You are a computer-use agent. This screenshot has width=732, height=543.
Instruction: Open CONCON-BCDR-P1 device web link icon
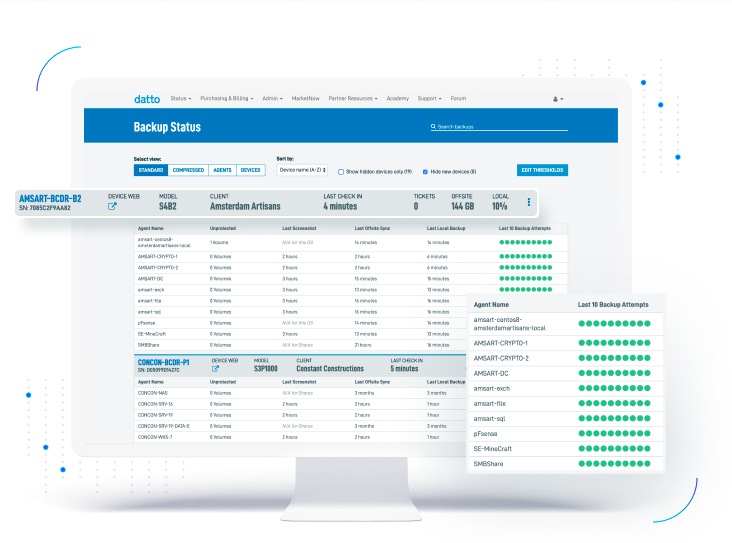point(215,369)
